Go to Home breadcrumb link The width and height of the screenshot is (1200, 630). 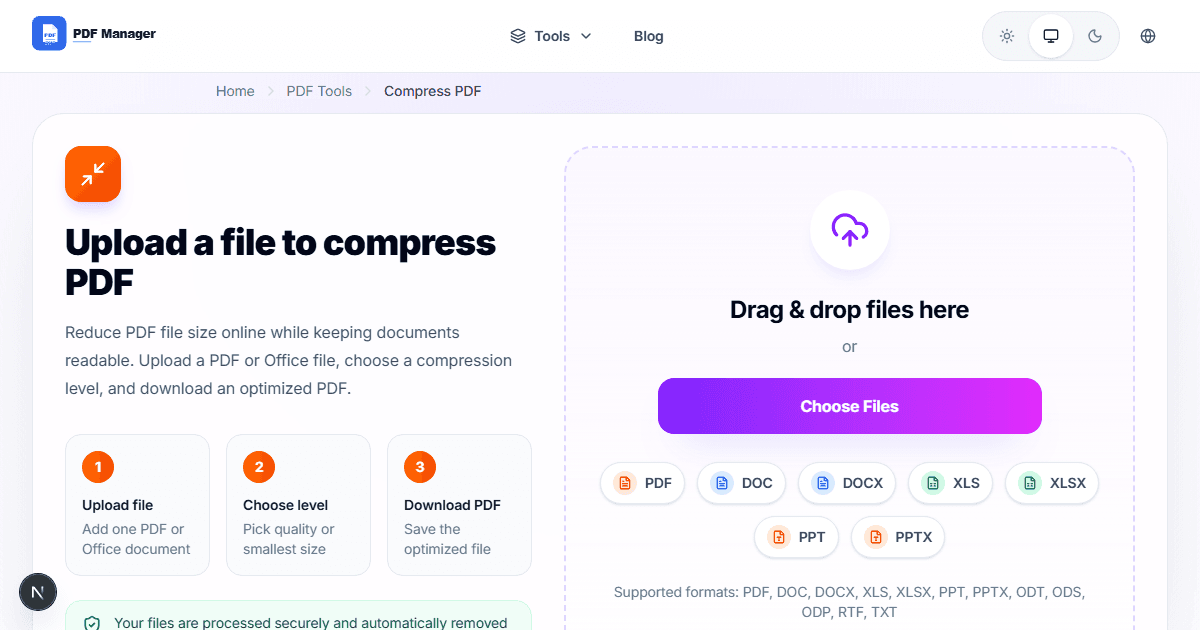(235, 91)
